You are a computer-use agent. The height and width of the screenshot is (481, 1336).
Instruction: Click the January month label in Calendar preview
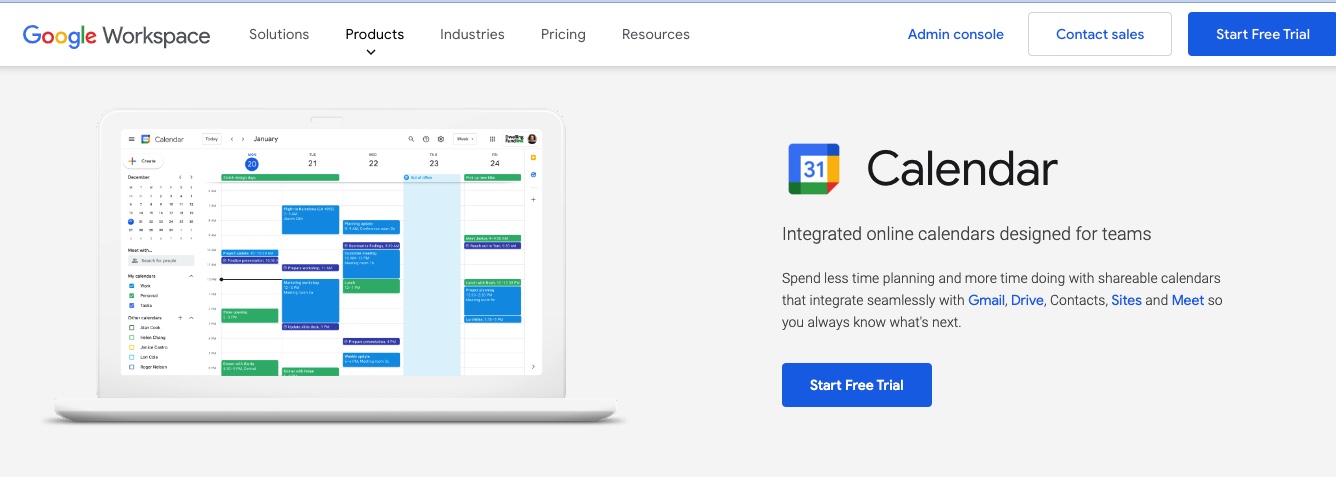[x=266, y=139]
